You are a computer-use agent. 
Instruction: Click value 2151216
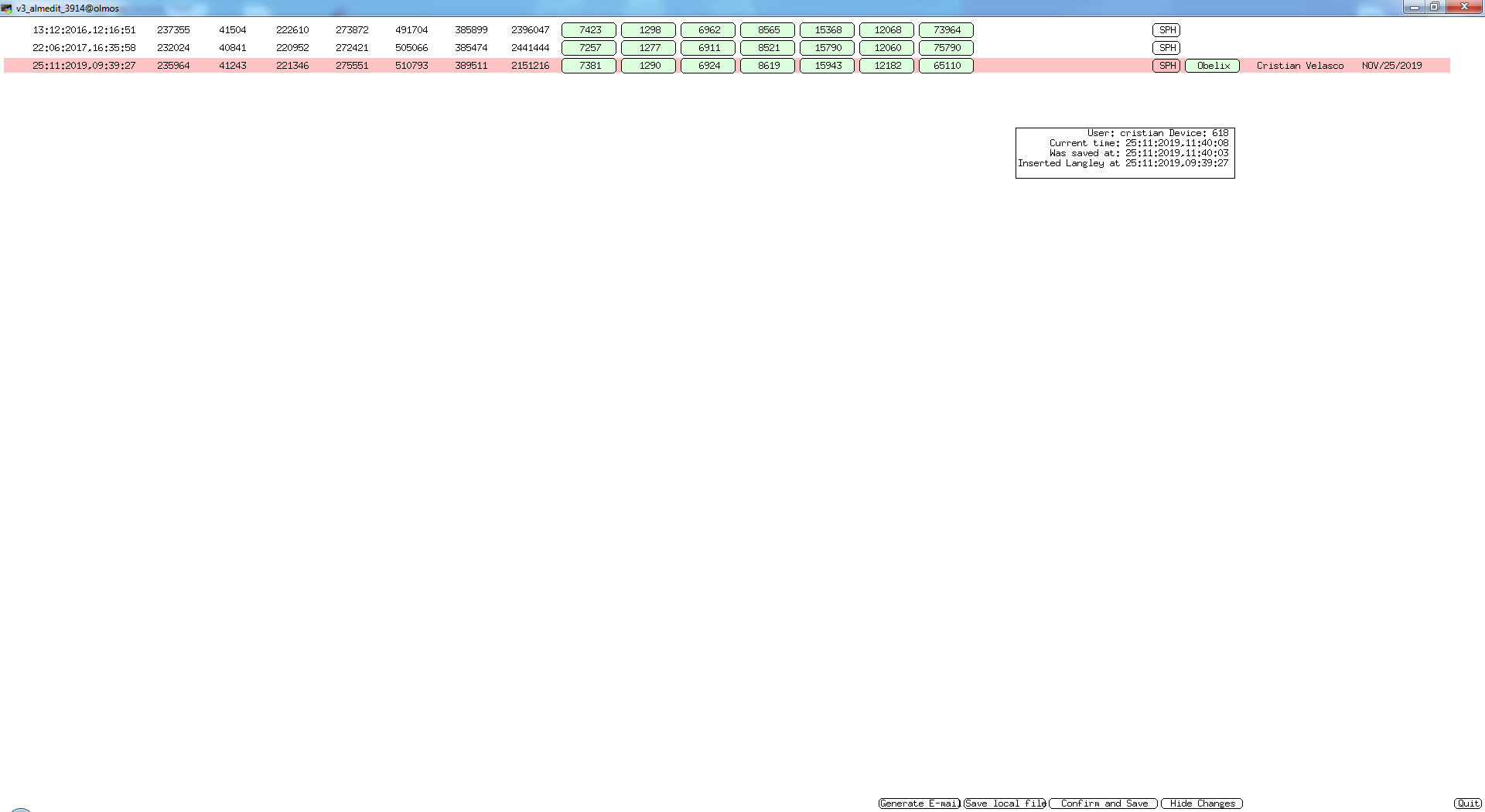(x=530, y=66)
